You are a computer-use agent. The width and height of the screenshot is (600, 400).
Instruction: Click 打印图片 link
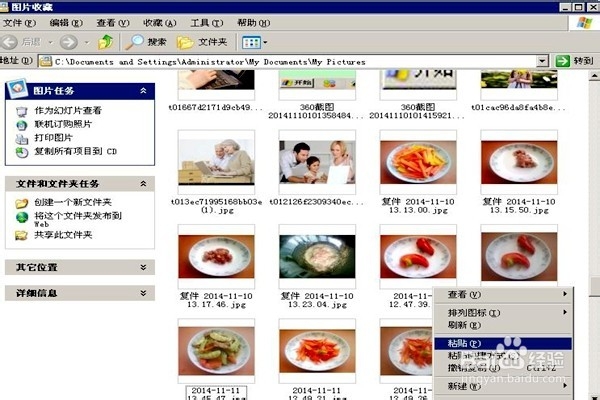click(54, 138)
